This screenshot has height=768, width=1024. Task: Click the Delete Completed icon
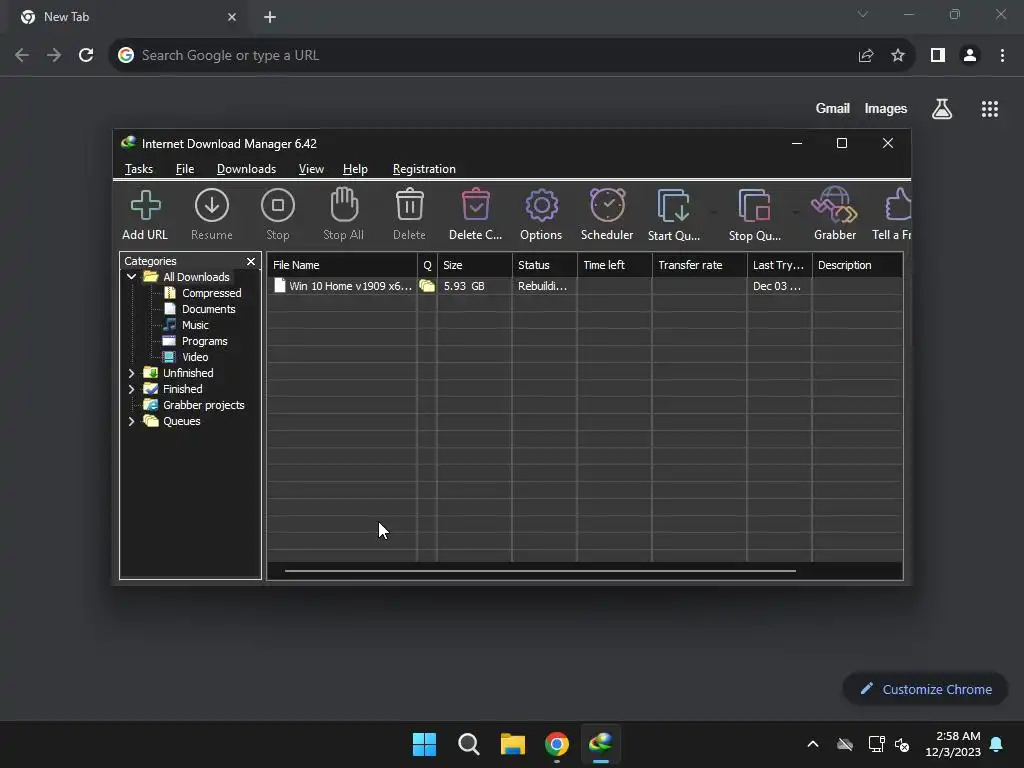475,204
